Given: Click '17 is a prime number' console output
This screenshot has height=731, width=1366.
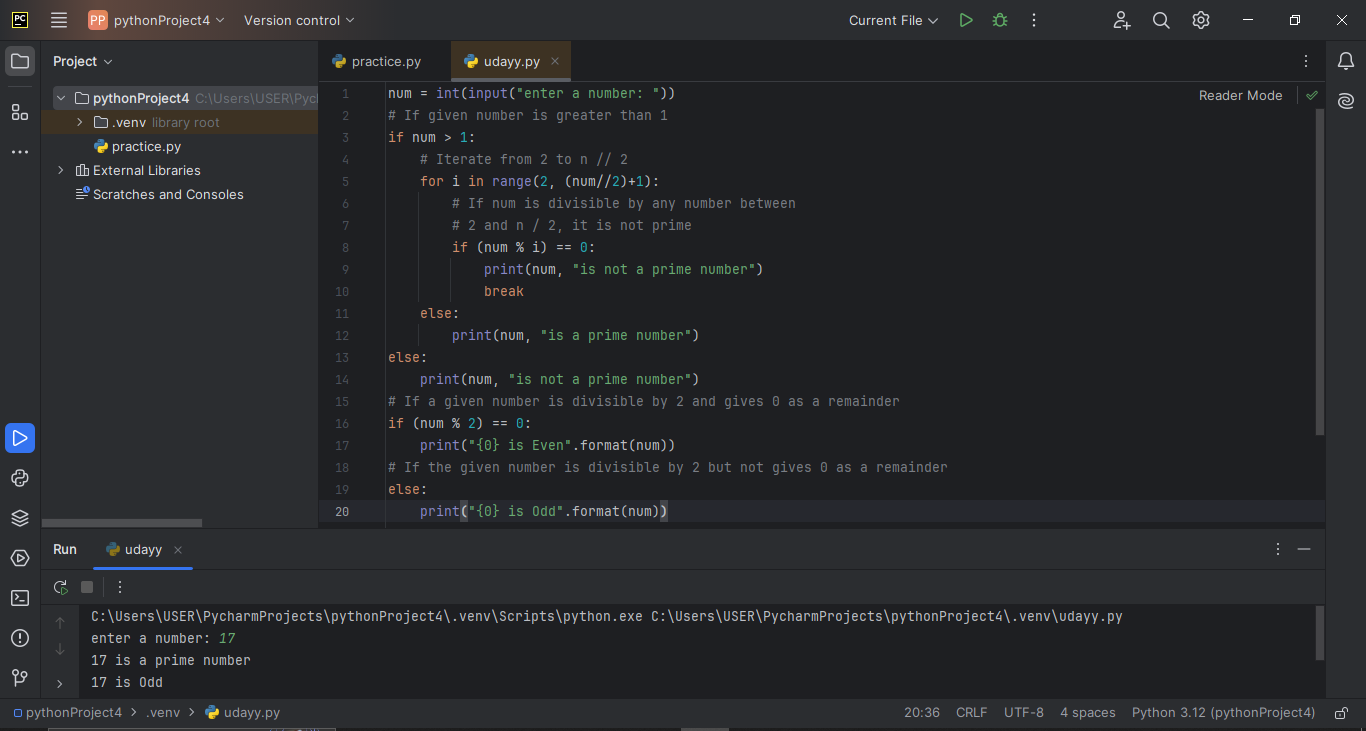Looking at the screenshot, I should pos(171,660).
